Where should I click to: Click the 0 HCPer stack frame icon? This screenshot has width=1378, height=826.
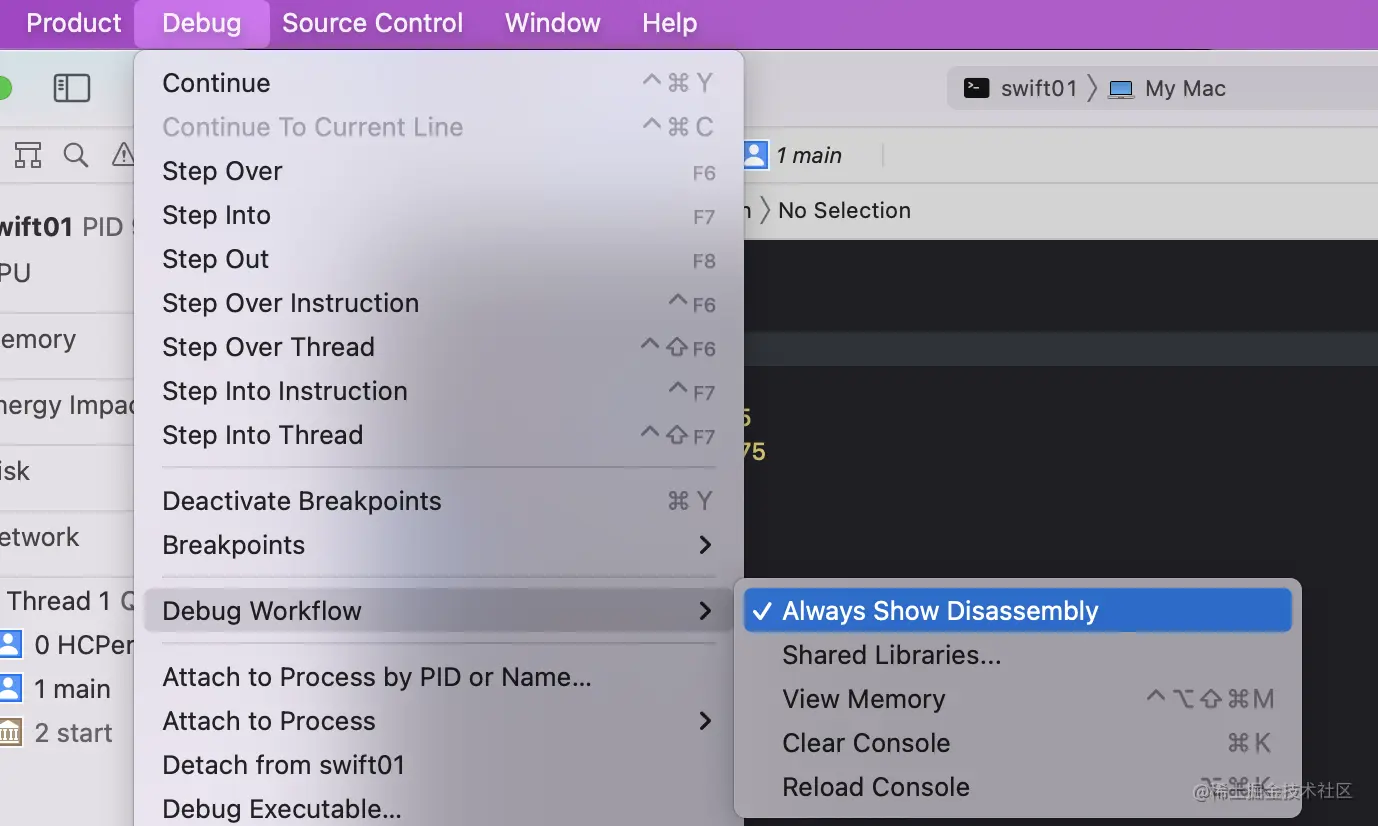point(10,645)
